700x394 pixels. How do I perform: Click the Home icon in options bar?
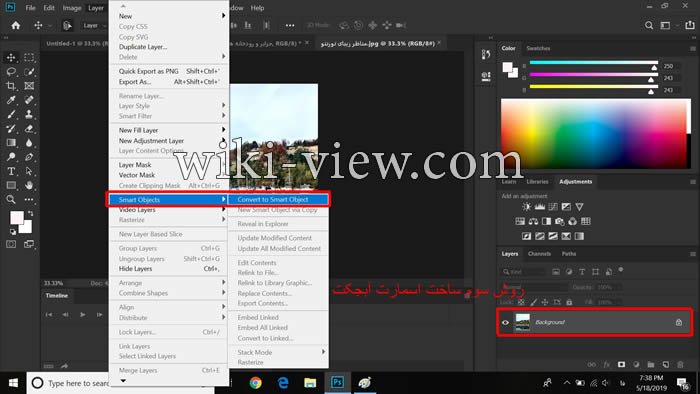[16, 25]
